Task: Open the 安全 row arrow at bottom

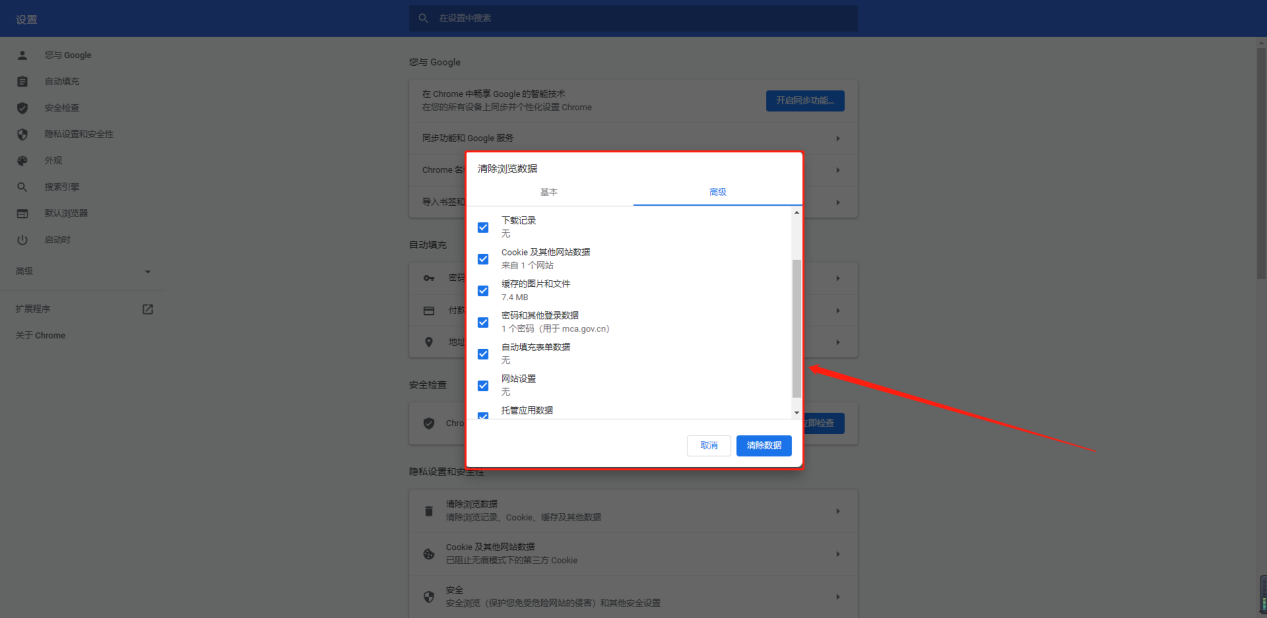Action: [x=838, y=596]
